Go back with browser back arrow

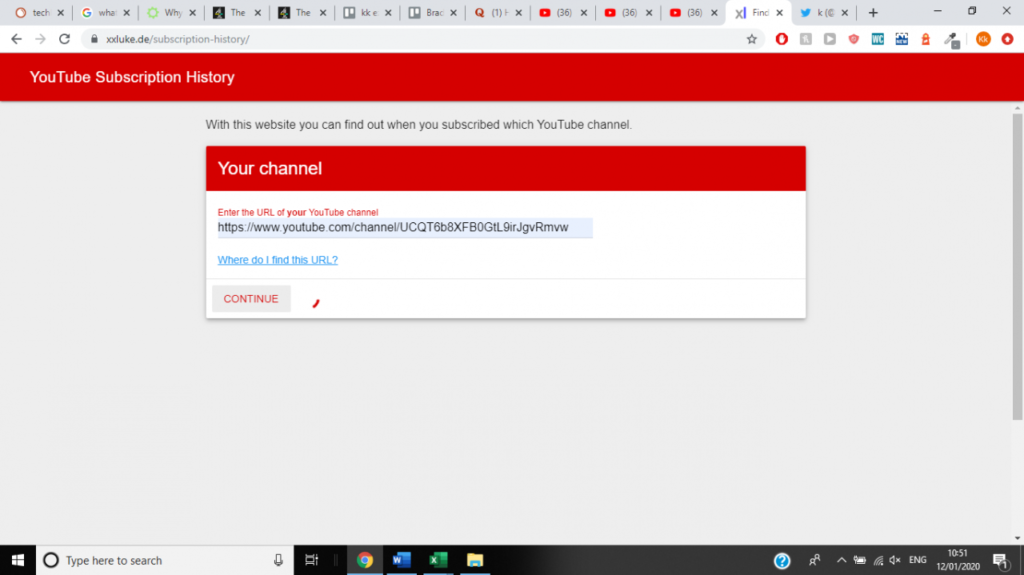tap(16, 39)
